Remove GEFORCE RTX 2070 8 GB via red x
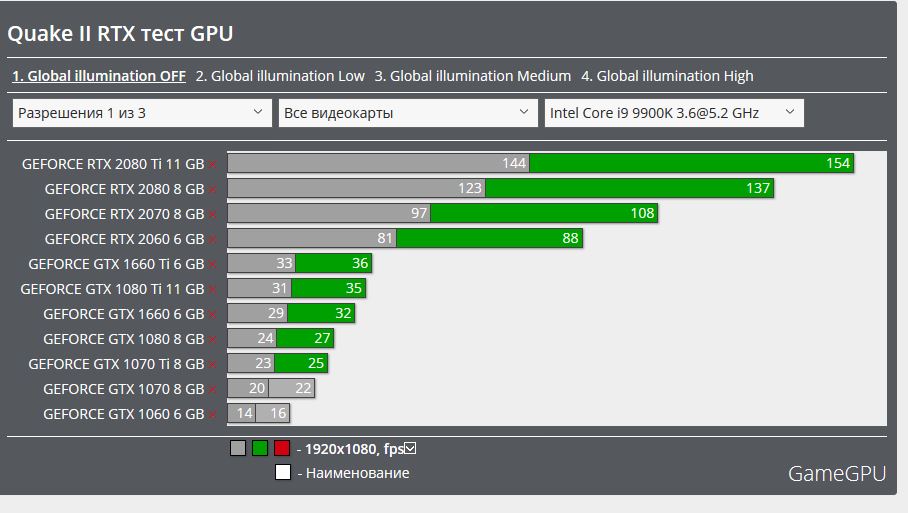 213,215
